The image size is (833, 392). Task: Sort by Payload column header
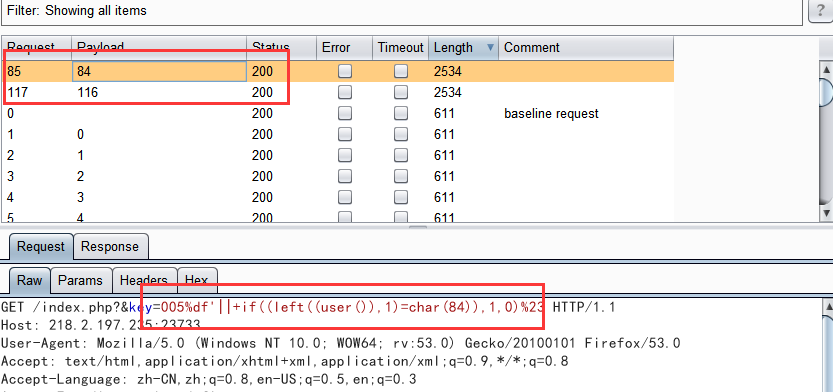(x=159, y=48)
